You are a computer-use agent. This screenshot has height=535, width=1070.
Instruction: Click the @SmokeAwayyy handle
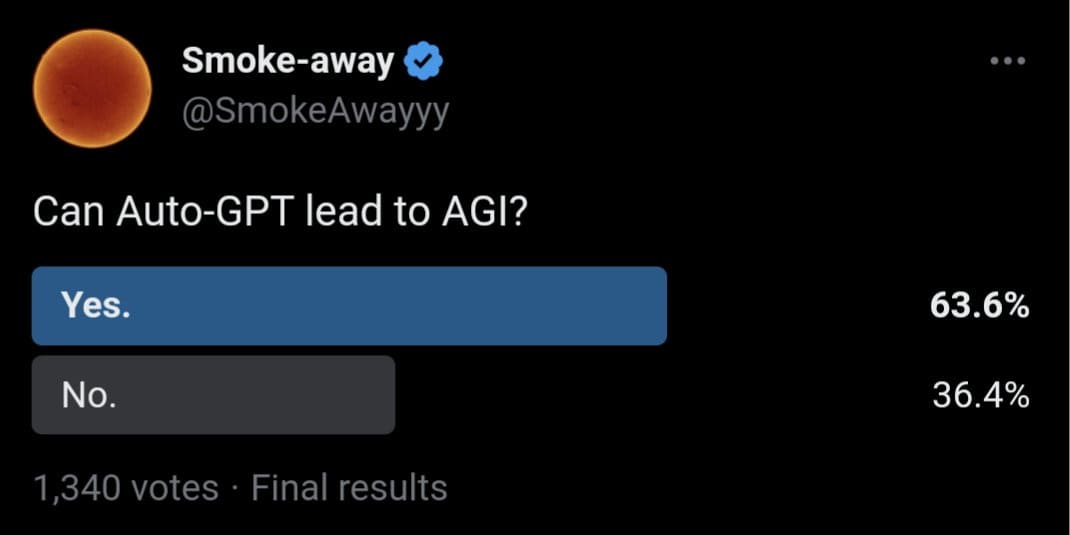click(315, 110)
